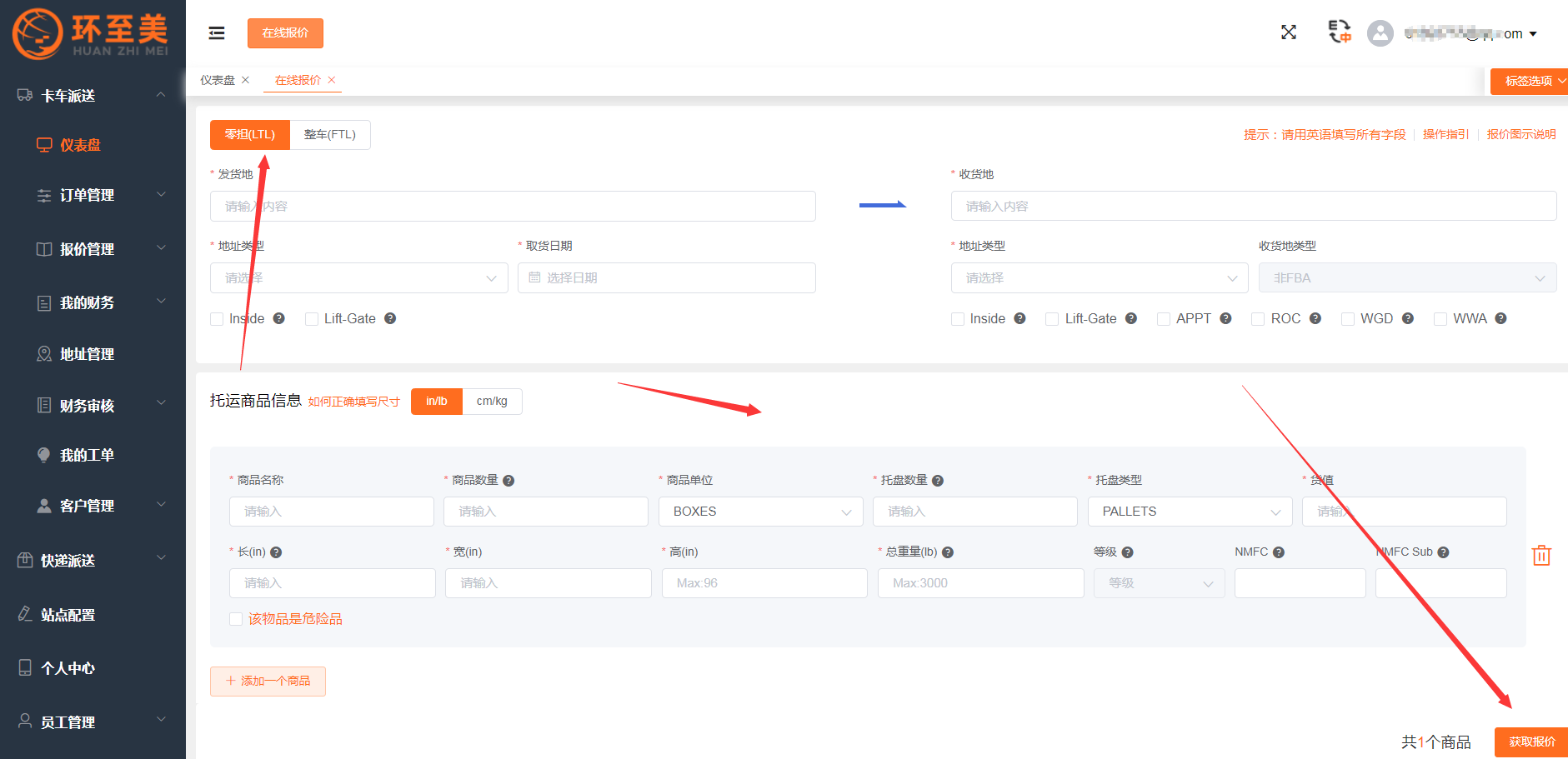
Task: Click the help icon beside WWA
Action: [x=1500, y=318]
